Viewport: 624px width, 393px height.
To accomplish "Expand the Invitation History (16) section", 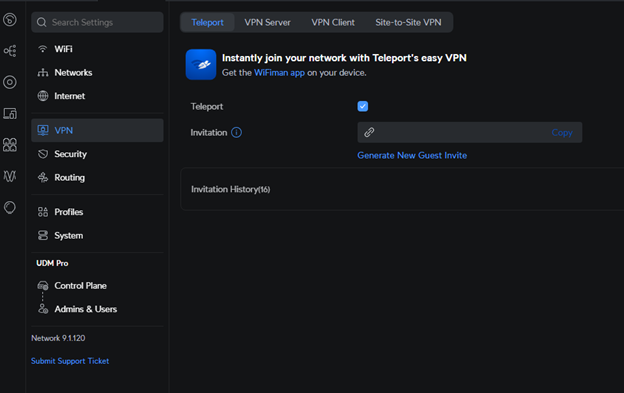I will pos(402,189).
